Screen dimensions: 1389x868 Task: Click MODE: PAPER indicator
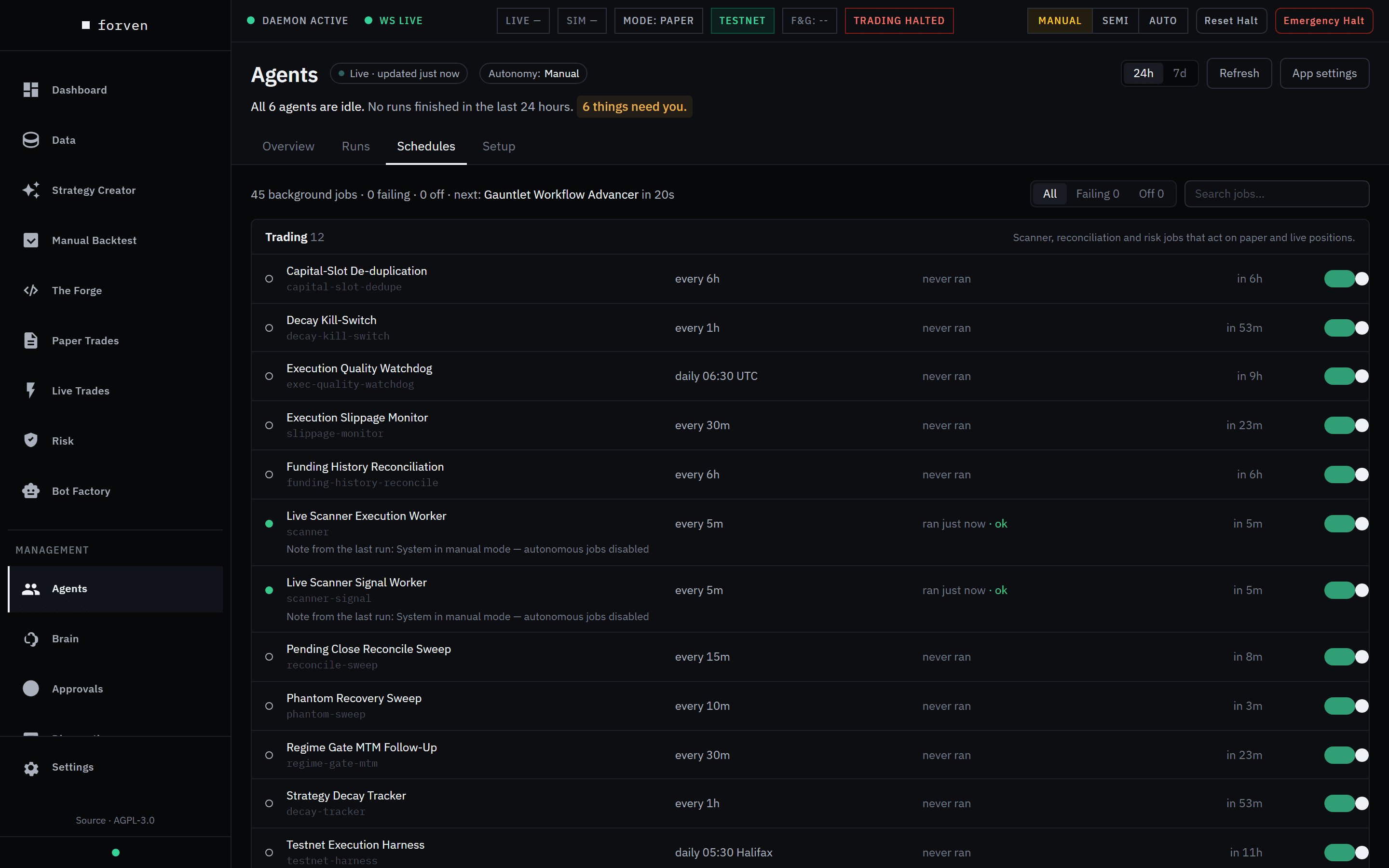coord(658,21)
